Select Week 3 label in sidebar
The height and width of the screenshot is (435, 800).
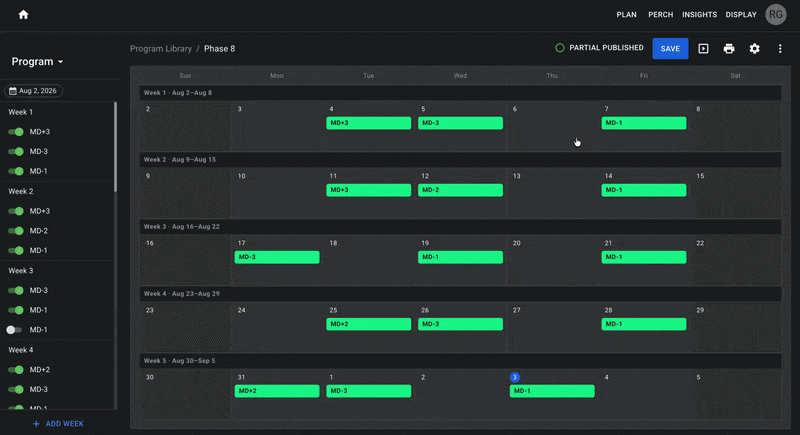pos(20,271)
